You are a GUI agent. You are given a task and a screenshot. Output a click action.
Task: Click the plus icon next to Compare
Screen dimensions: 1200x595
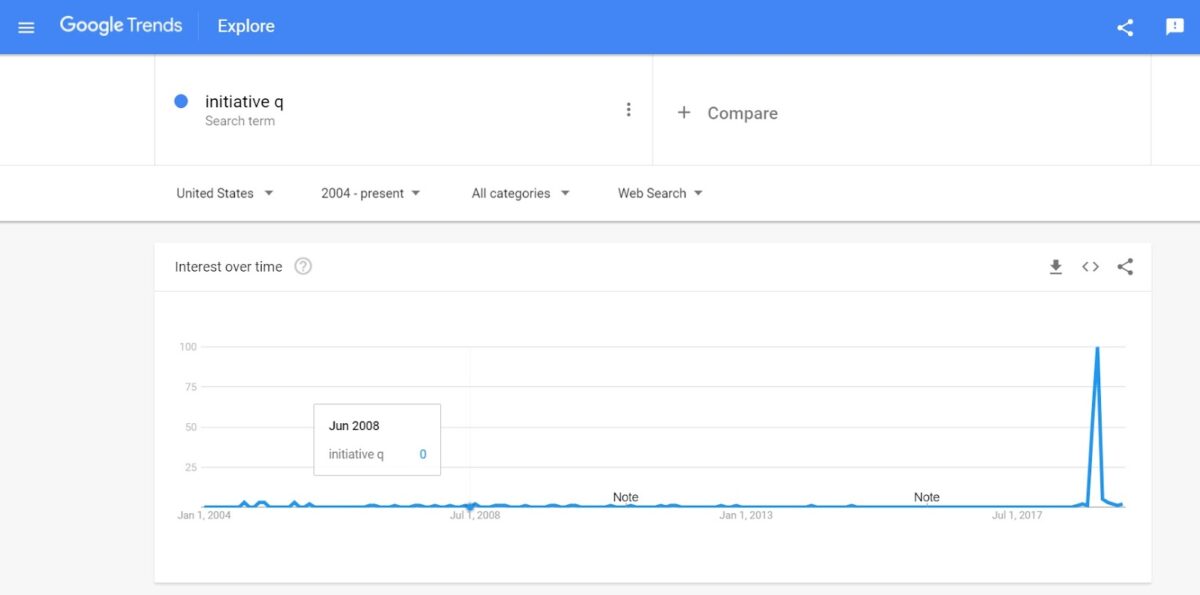click(x=684, y=113)
